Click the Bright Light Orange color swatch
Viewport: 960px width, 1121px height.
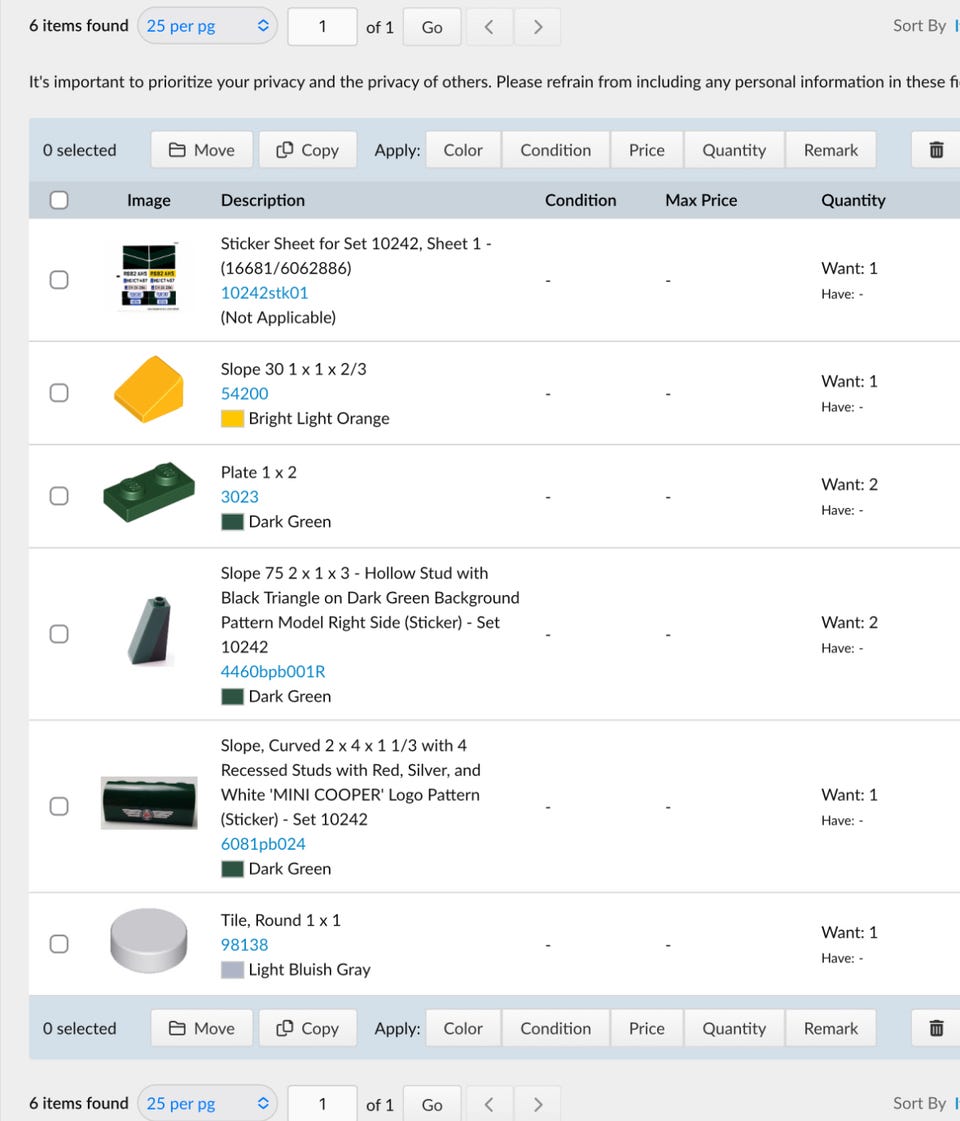(232, 419)
